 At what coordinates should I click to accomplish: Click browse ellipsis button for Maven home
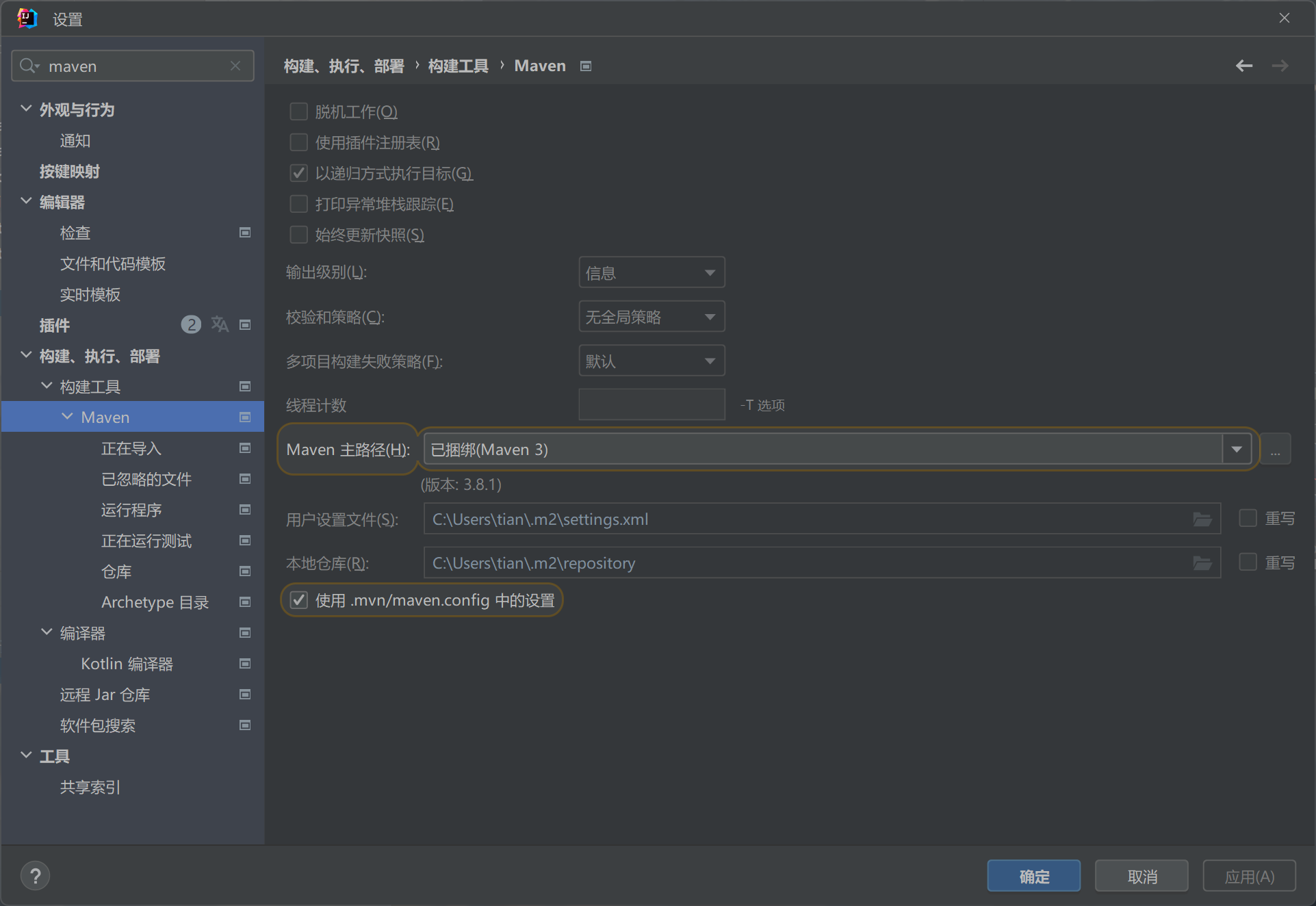click(x=1275, y=450)
